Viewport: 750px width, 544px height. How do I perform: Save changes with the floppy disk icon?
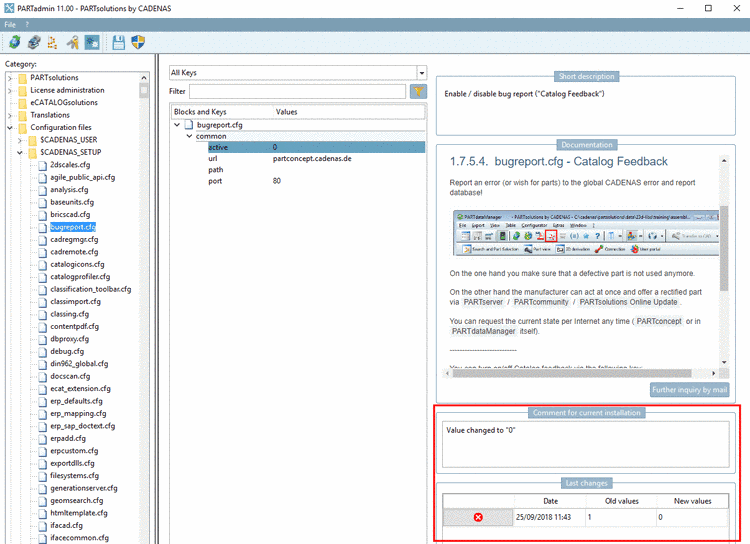tap(119, 42)
